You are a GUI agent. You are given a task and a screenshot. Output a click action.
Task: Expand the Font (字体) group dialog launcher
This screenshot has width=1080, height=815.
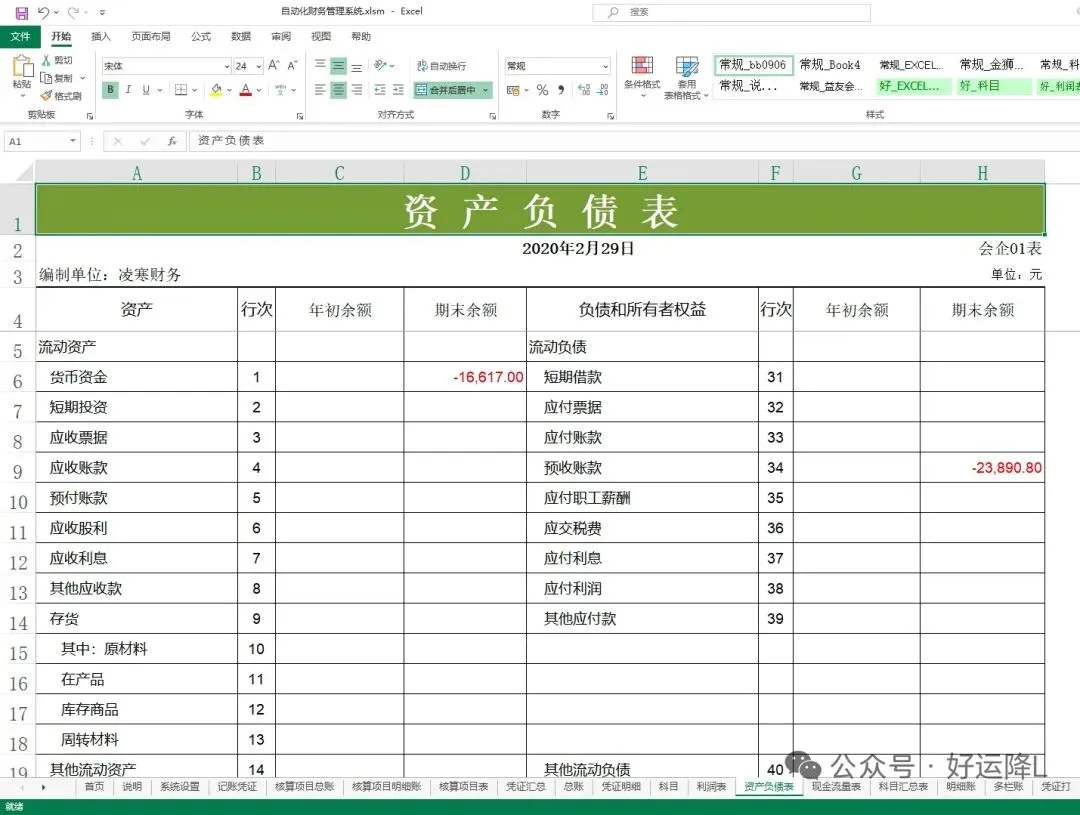[300, 116]
